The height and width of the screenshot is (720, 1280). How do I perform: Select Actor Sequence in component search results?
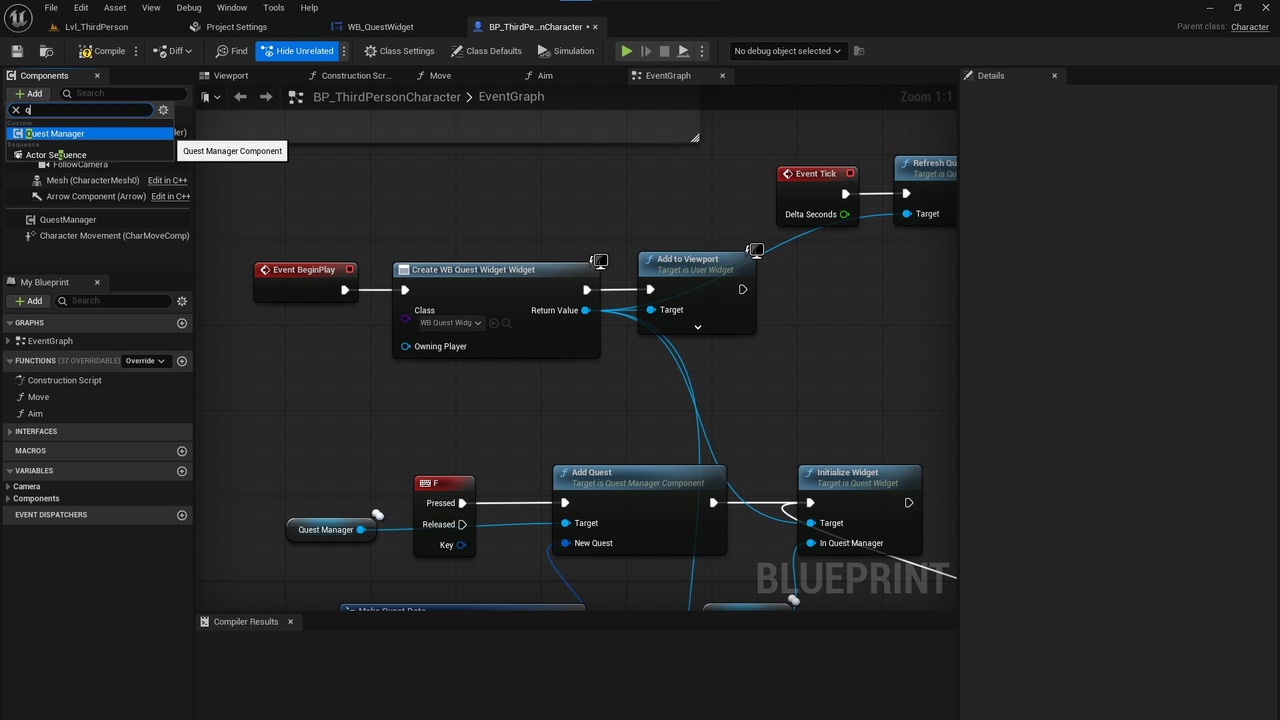(x=90, y=155)
